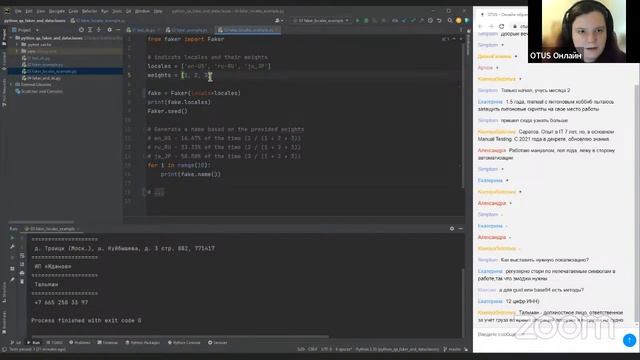The image size is (640, 360).
Task: Collapse the python_qa_faker_and_databases root folder
Action: (11, 38)
